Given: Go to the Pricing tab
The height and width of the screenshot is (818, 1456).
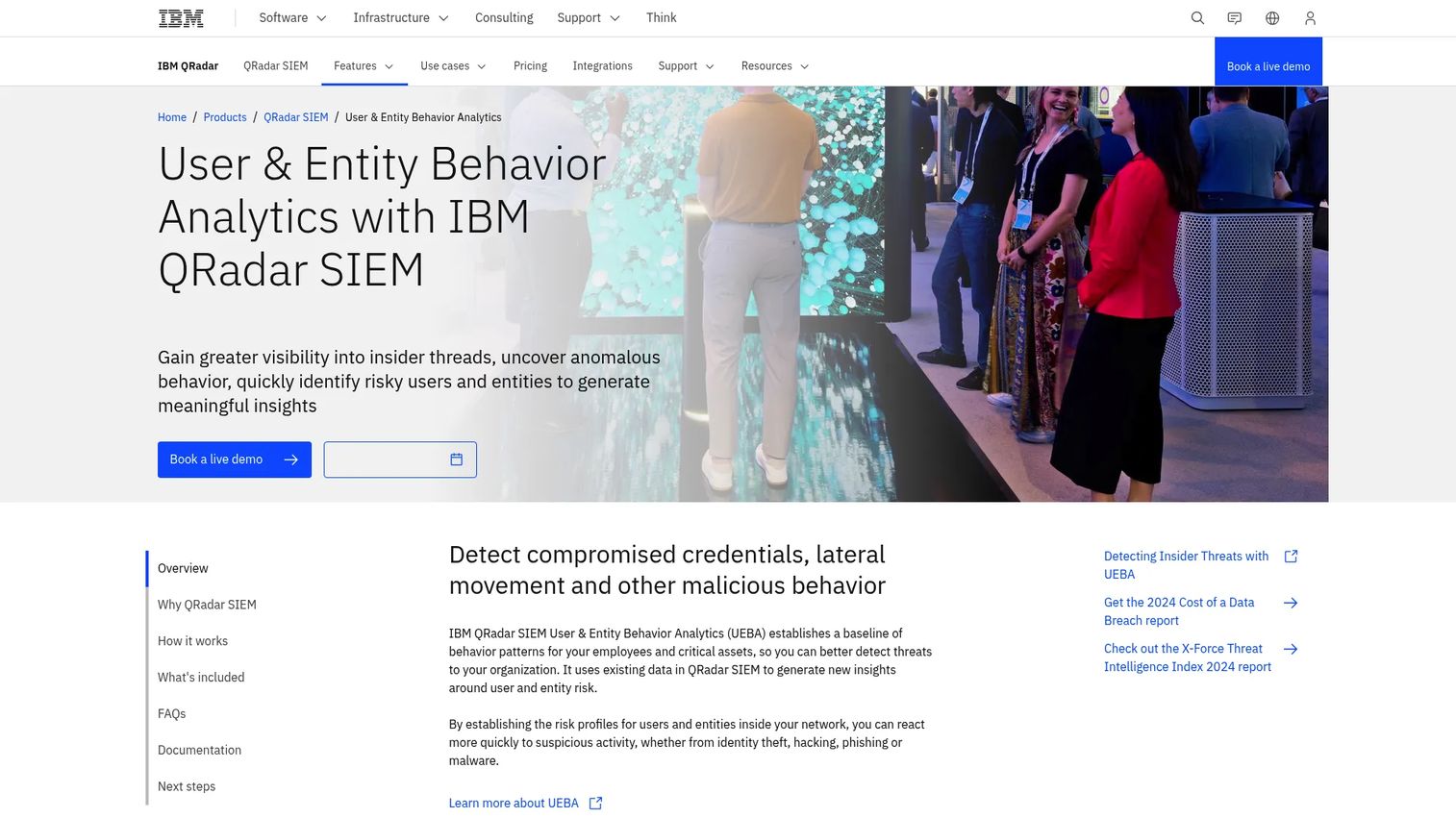Looking at the screenshot, I should point(530,66).
